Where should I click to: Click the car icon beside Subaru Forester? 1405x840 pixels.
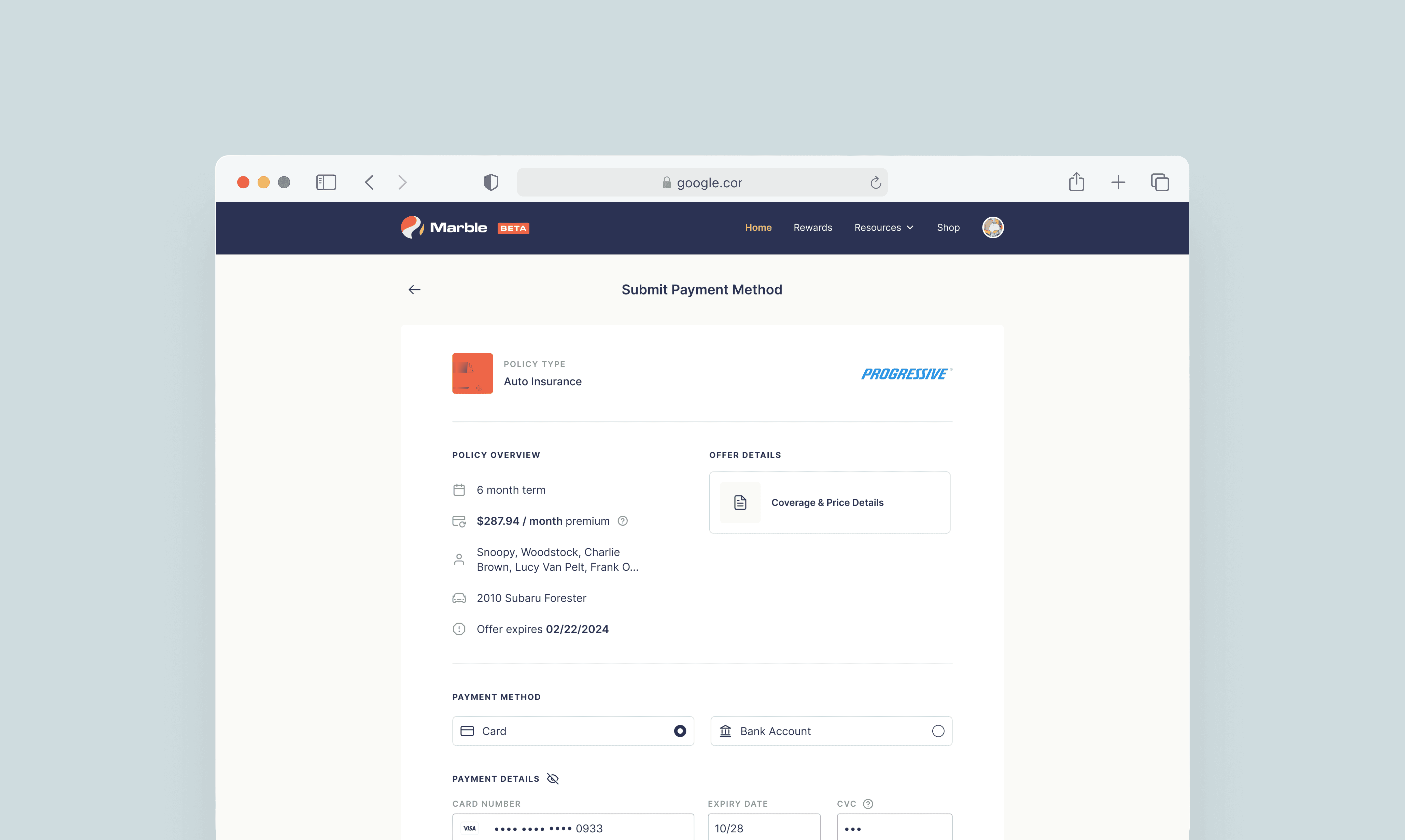tap(459, 598)
